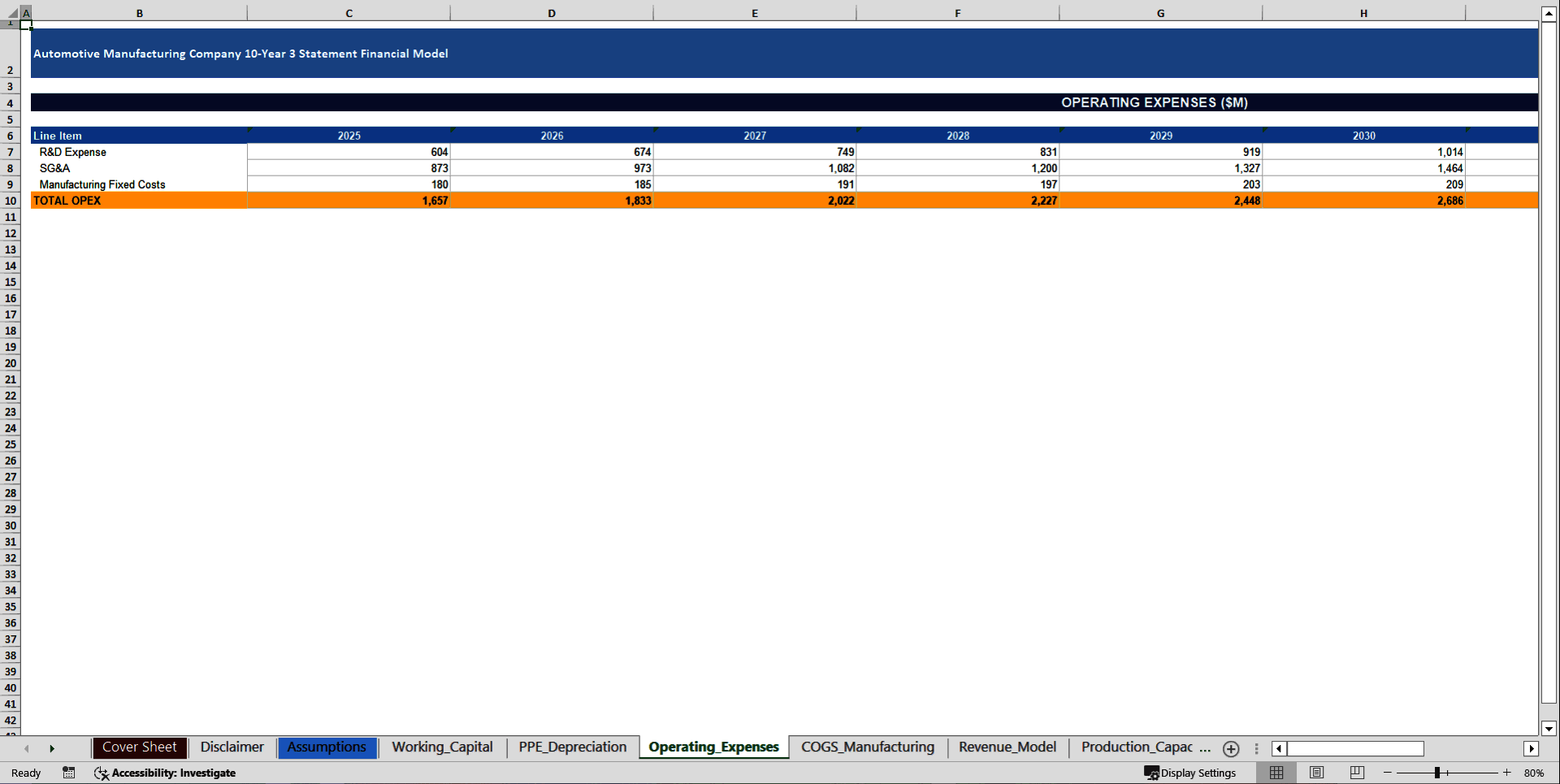Add a new worksheet with plus icon
Viewport: 1560px width, 784px height.
click(x=1231, y=749)
